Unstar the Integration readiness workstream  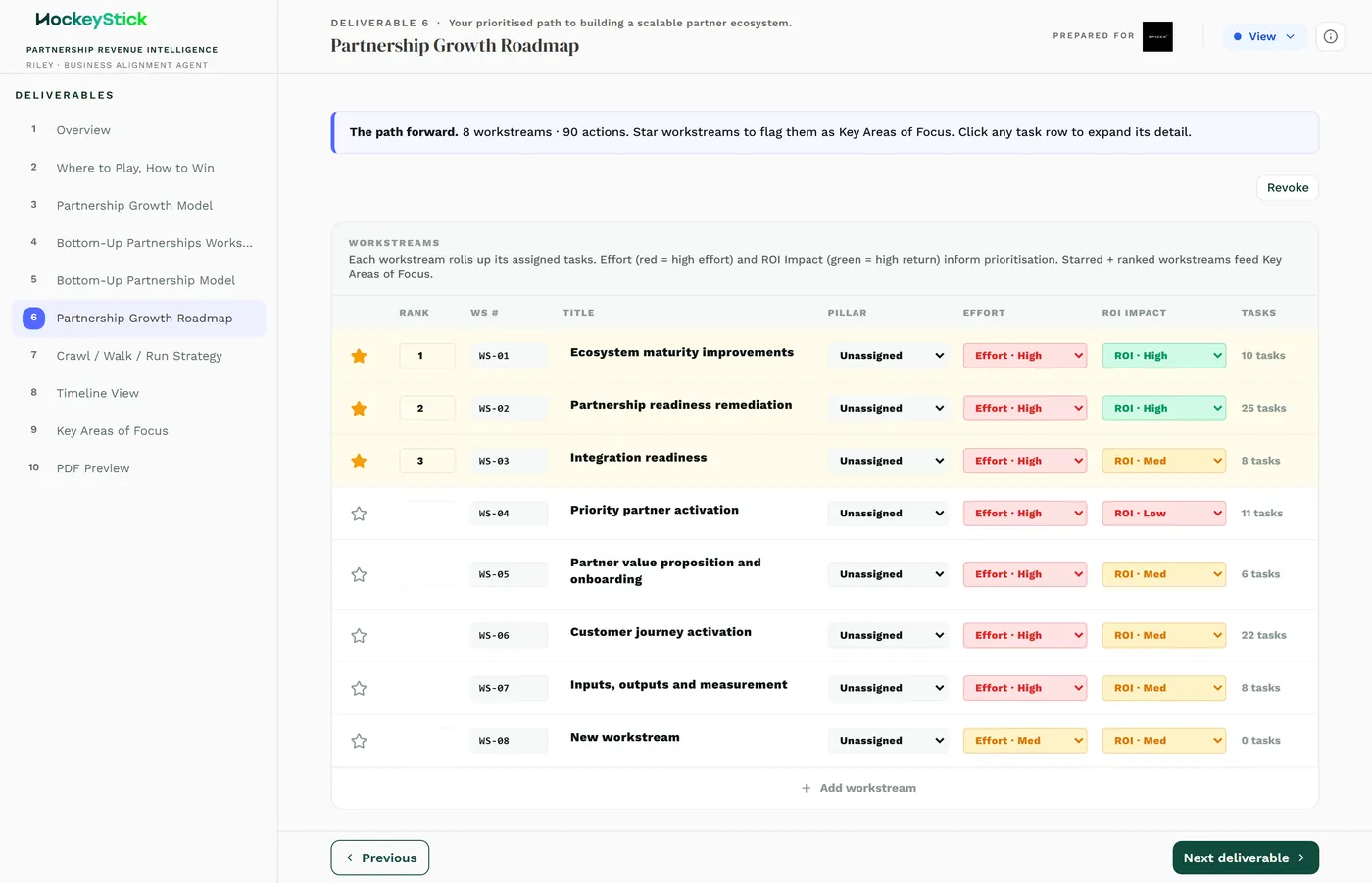[x=359, y=461]
